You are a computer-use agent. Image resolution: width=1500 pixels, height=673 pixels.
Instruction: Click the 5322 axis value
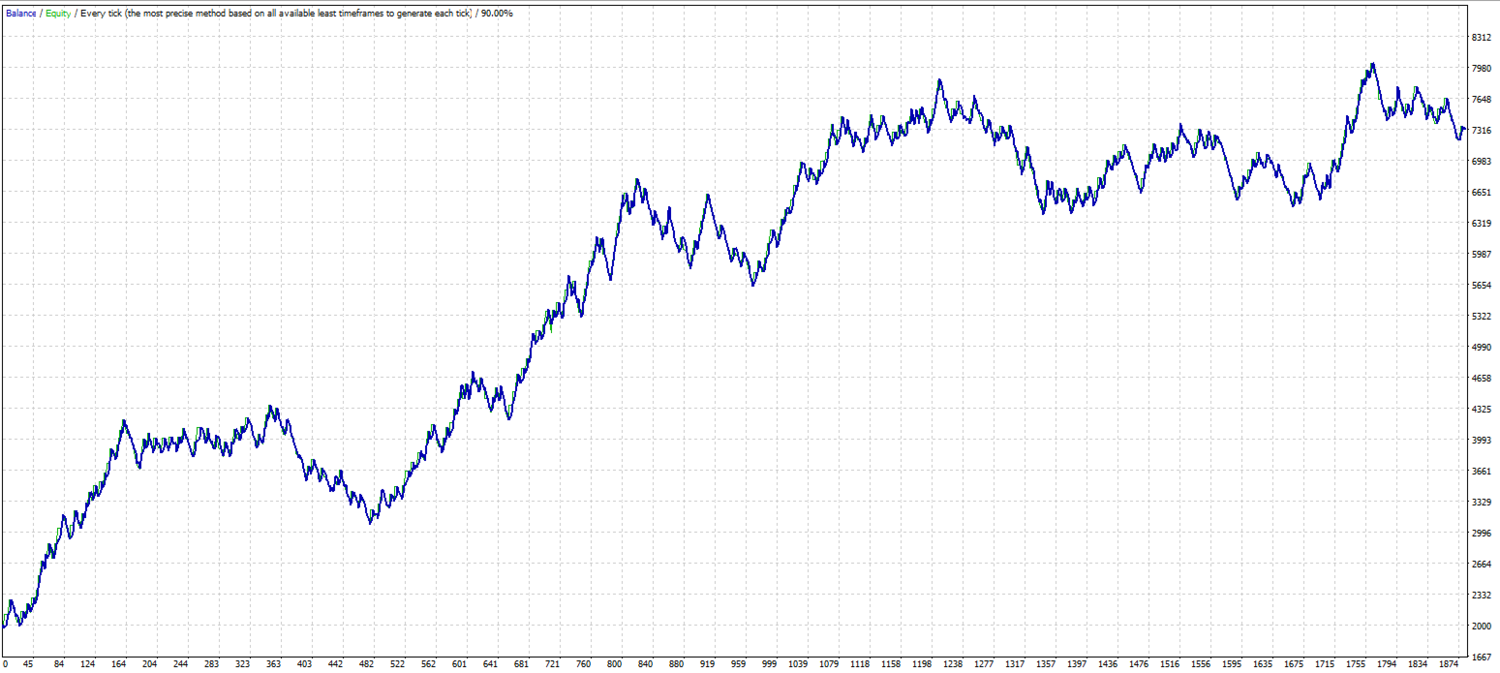[x=1483, y=317]
